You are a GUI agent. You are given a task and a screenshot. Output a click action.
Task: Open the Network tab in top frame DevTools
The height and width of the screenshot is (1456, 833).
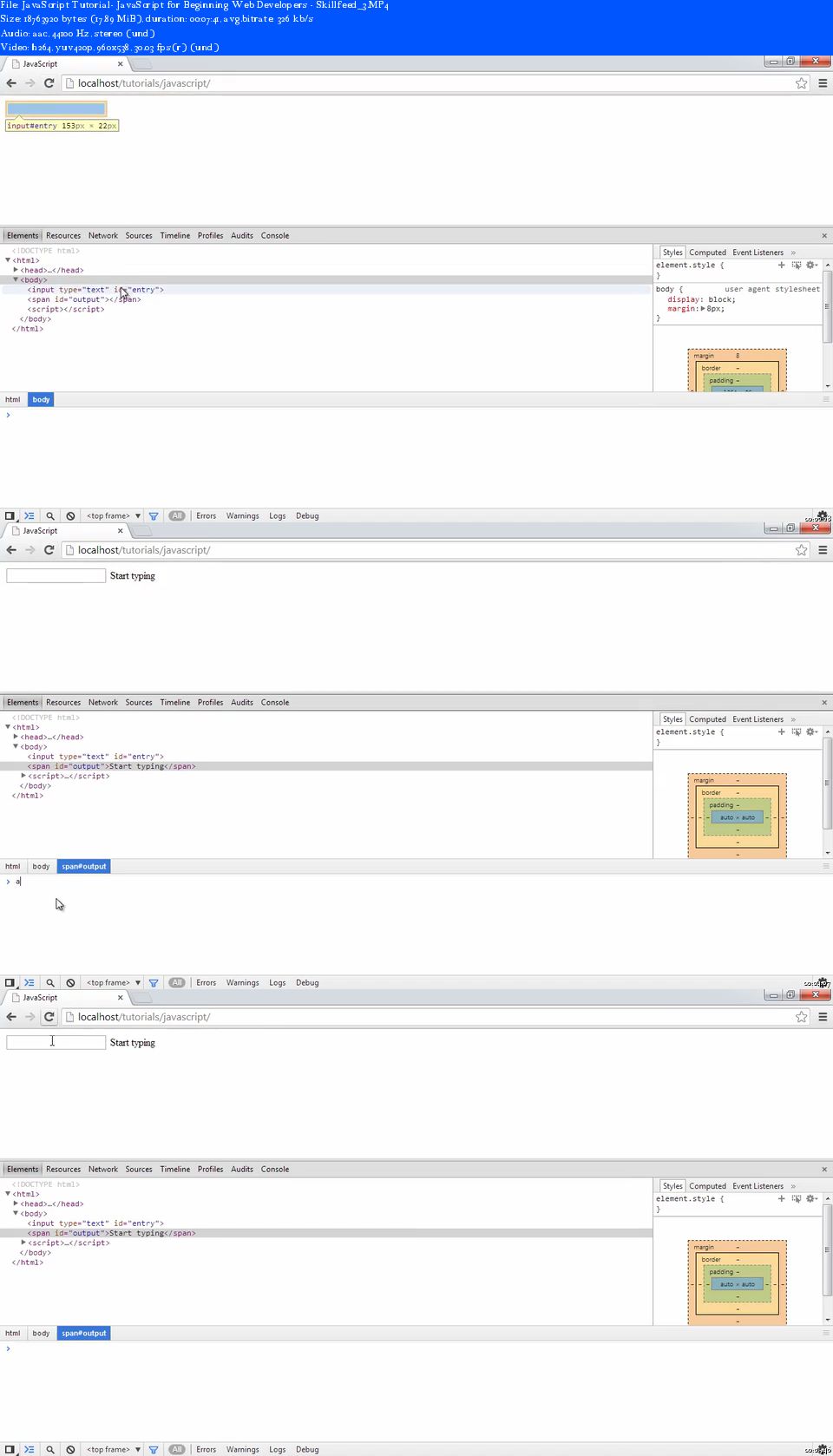[103, 236]
